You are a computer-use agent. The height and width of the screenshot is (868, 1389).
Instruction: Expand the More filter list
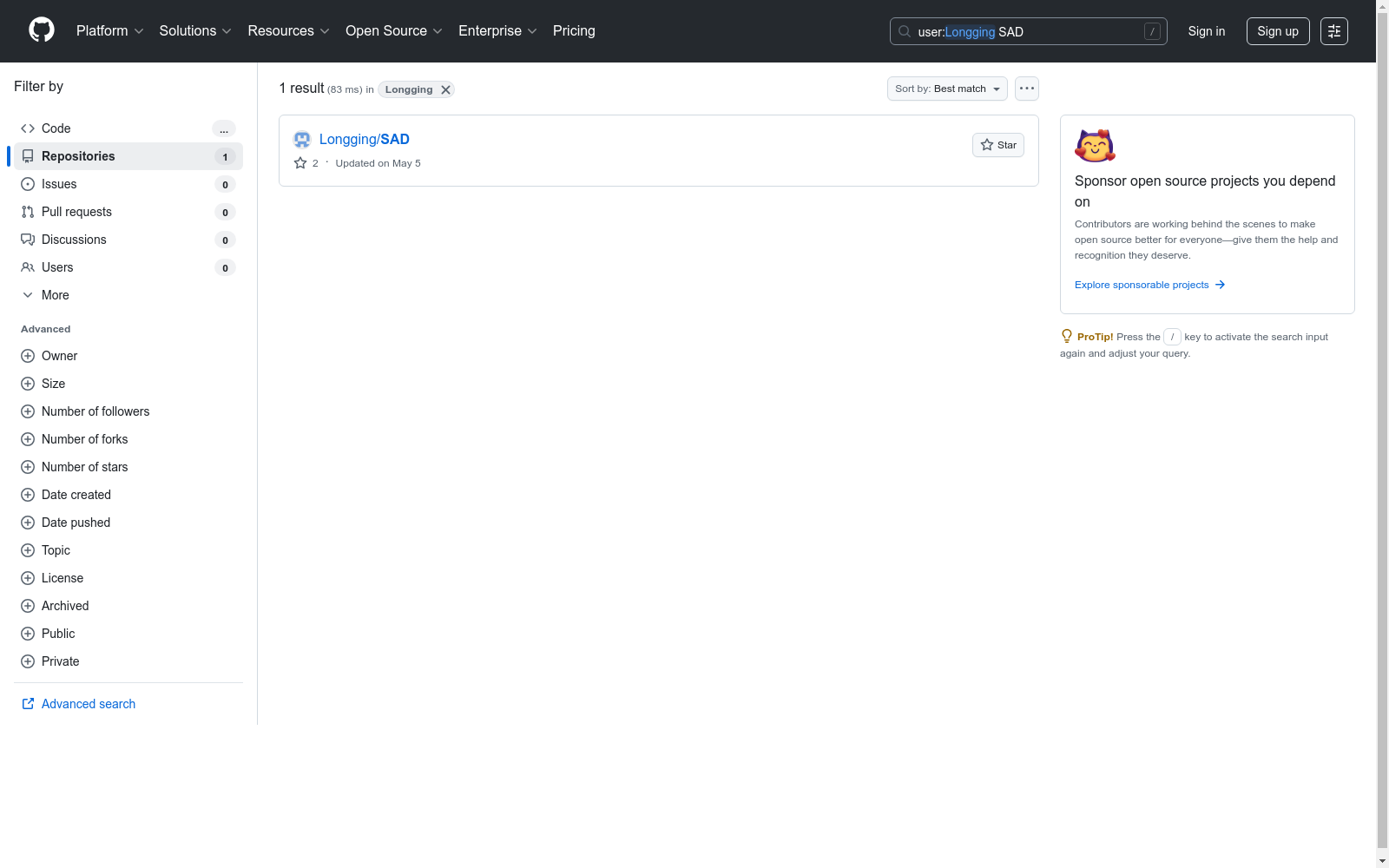[128, 295]
